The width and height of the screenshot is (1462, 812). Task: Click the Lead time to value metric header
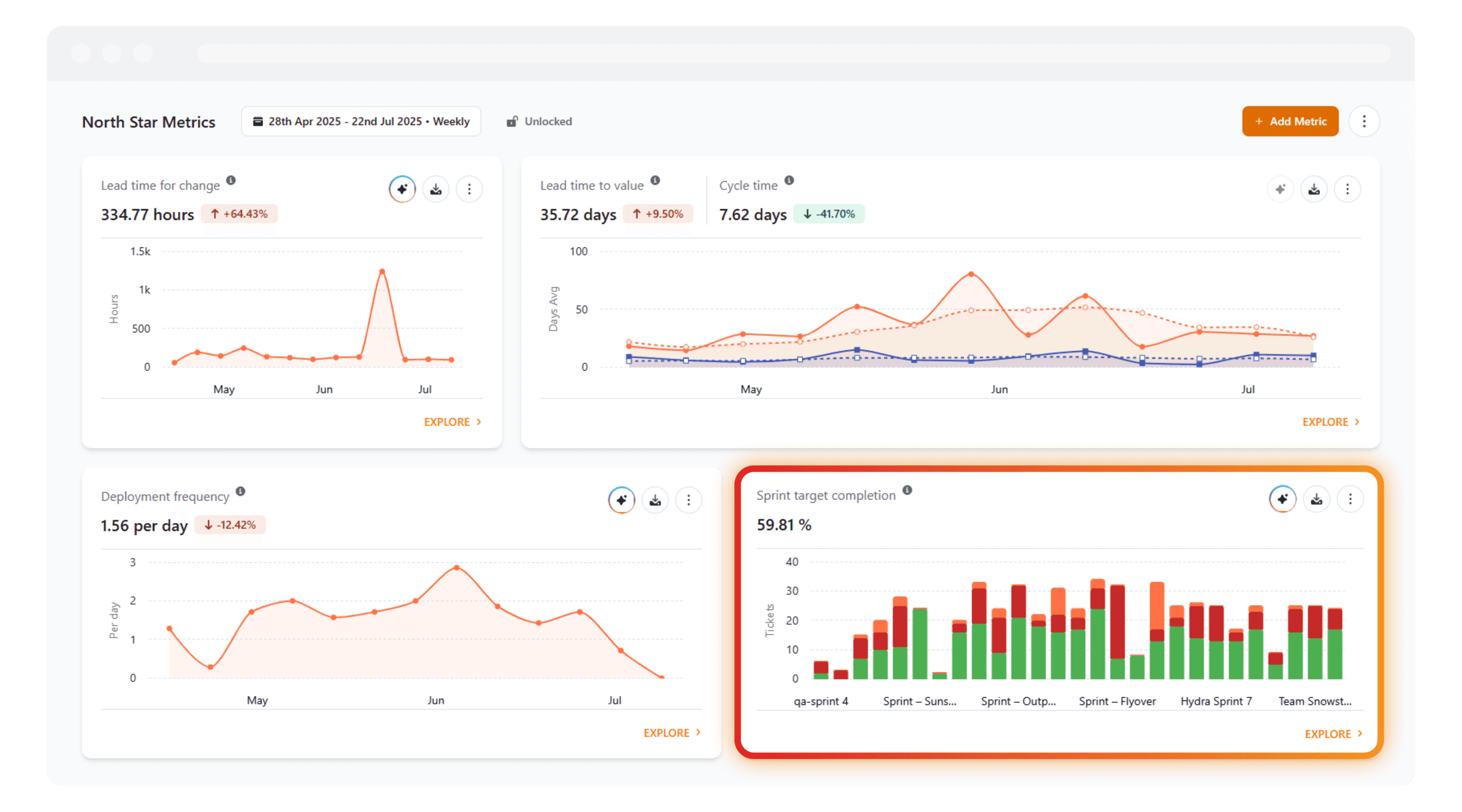(x=592, y=186)
